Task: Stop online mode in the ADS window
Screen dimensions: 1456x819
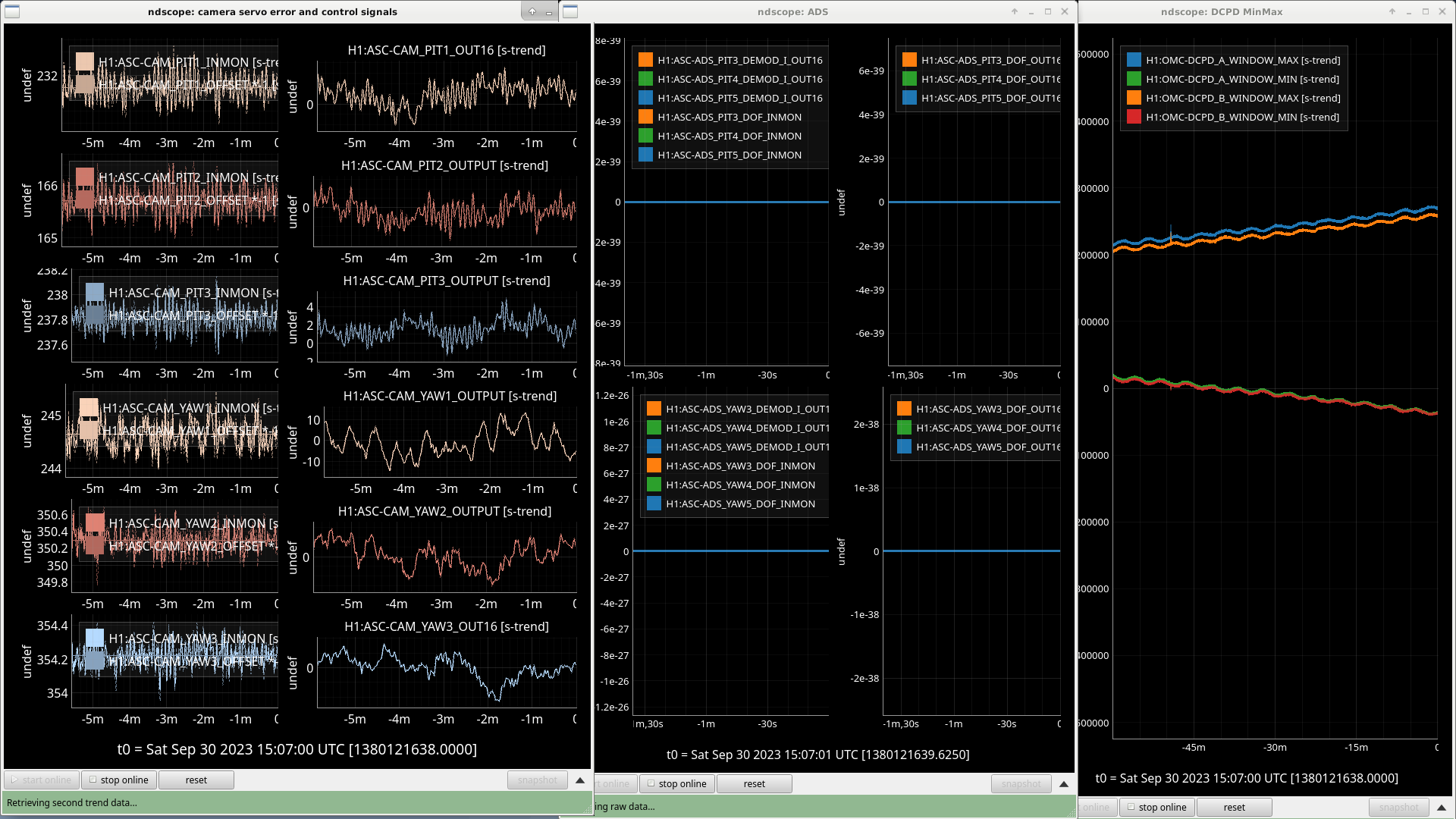Action: point(677,784)
